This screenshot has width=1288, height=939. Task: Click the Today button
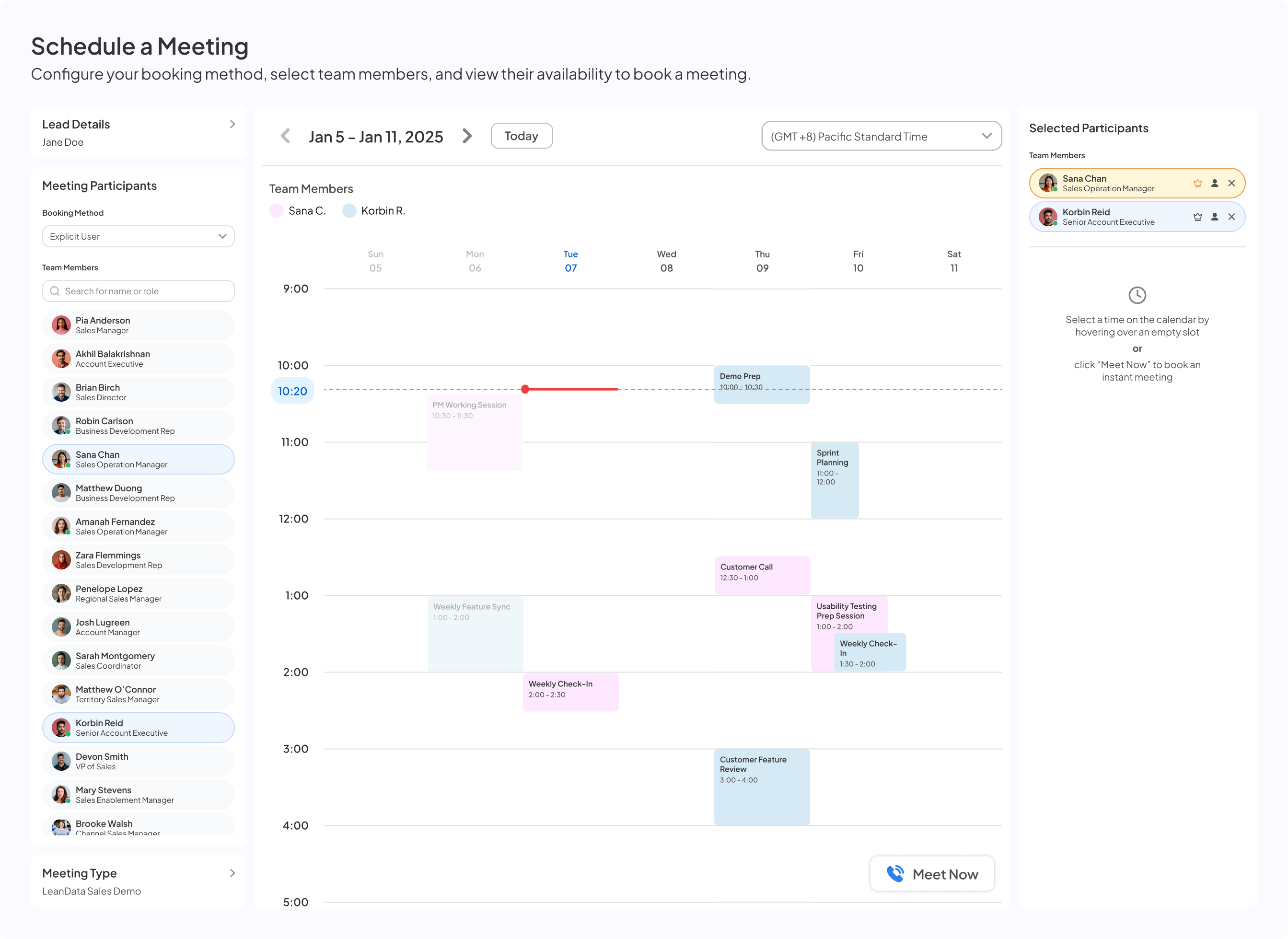coord(521,136)
